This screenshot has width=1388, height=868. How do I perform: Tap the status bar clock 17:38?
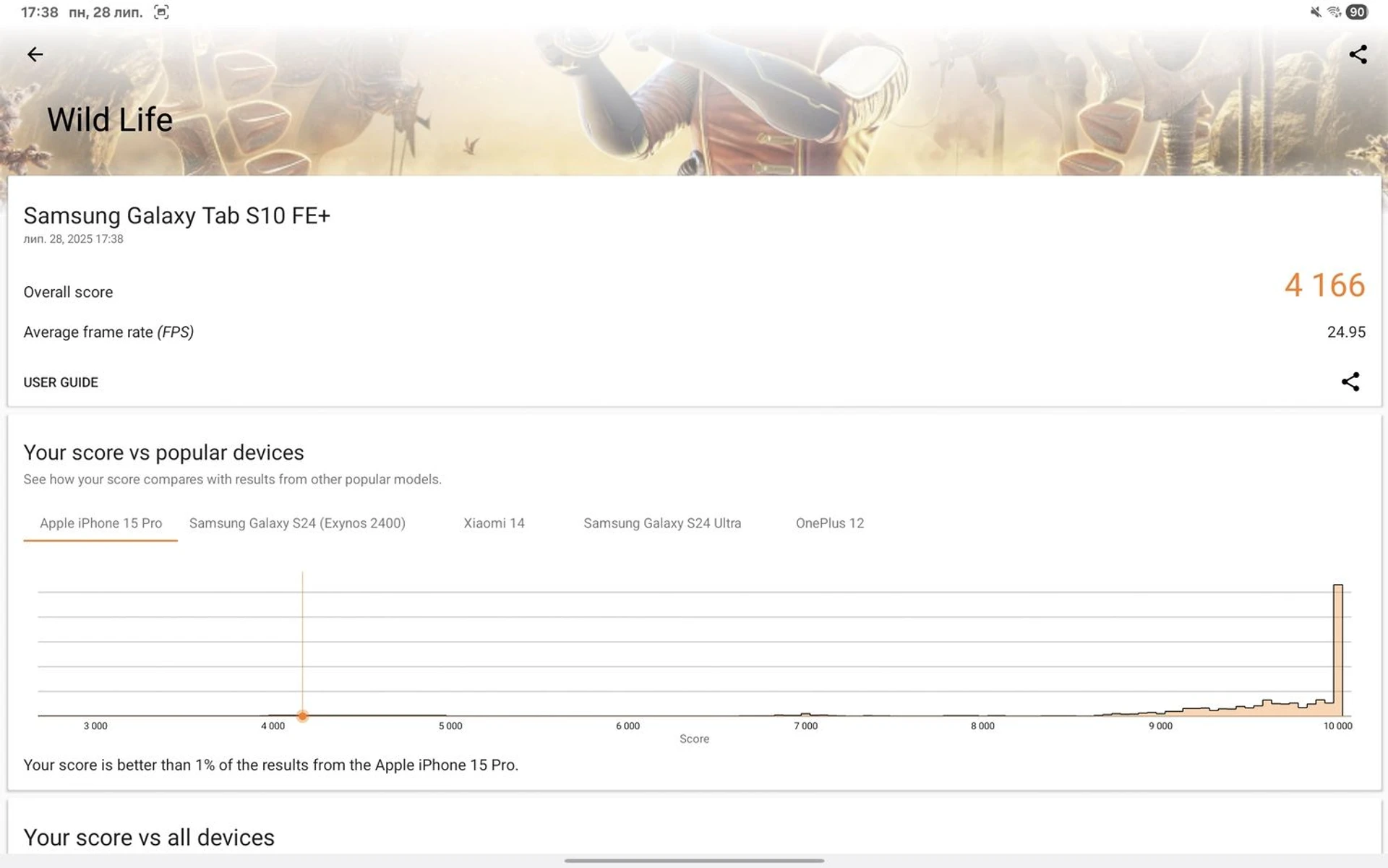coord(39,12)
